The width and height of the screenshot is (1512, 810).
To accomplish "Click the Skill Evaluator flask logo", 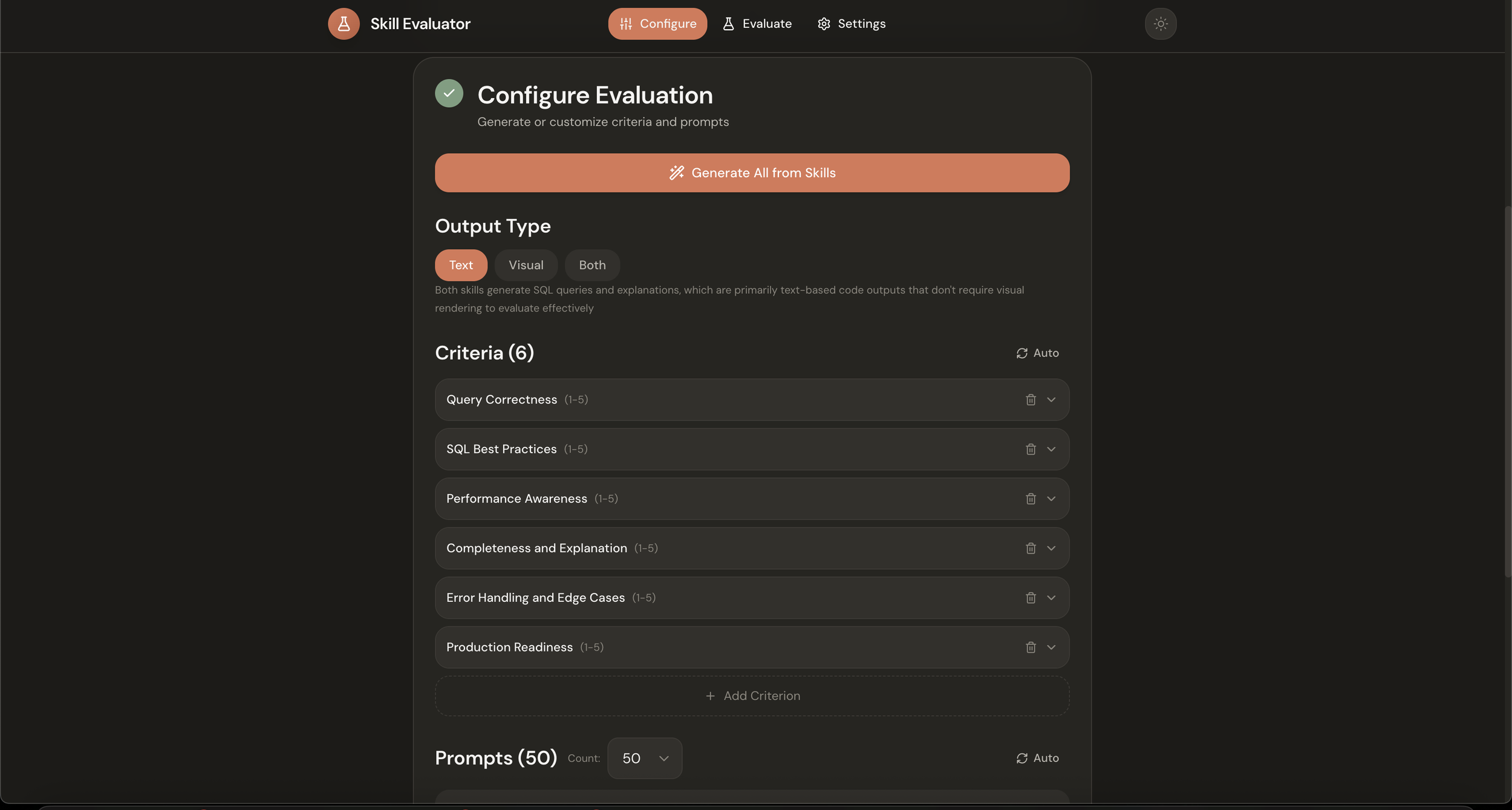I will point(344,24).
